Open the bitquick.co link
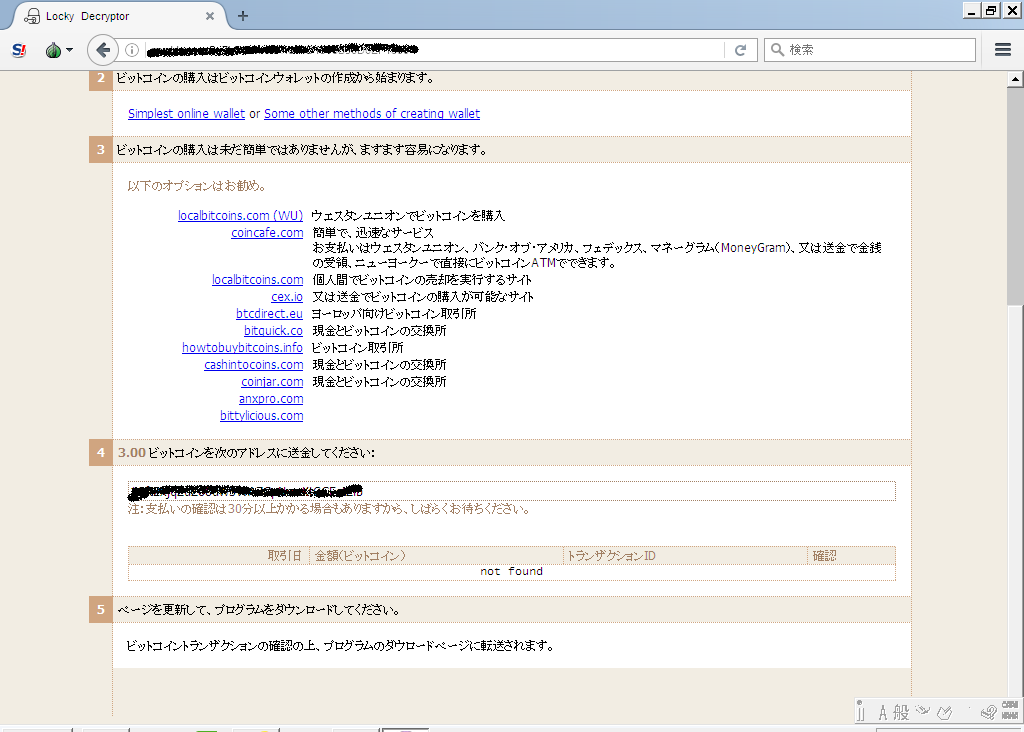The height and width of the screenshot is (732, 1024). click(273, 330)
